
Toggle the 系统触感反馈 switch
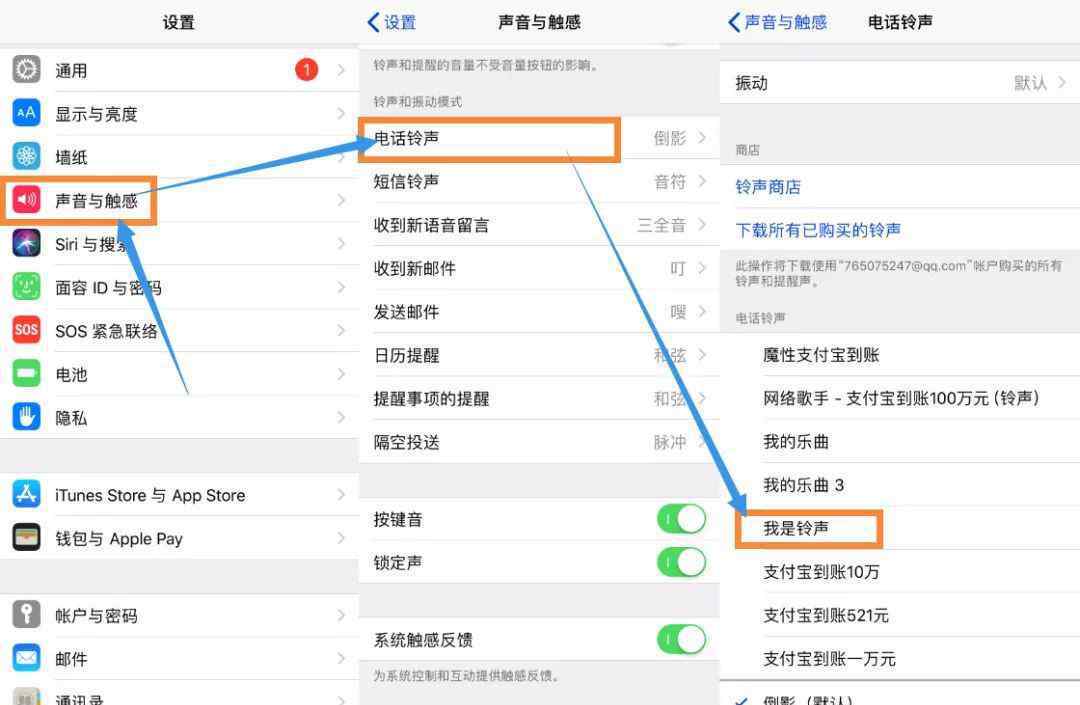click(x=681, y=640)
